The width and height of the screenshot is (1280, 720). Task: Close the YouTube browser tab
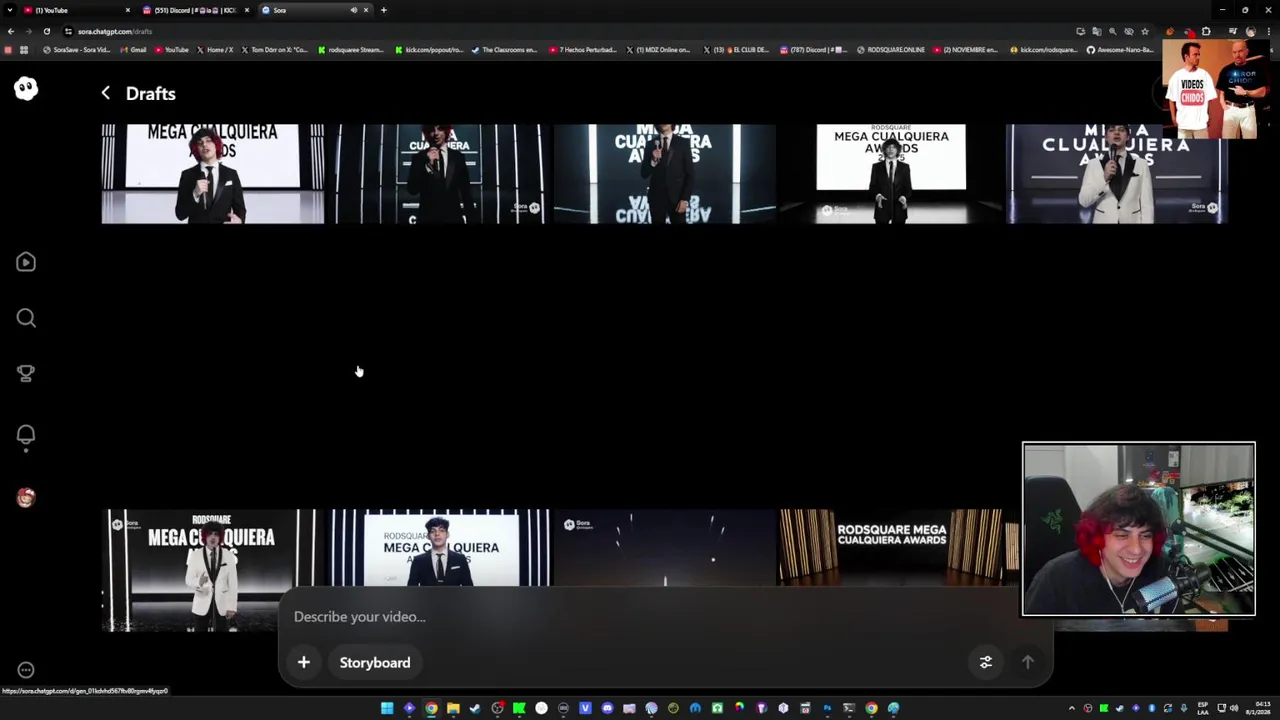click(x=127, y=10)
